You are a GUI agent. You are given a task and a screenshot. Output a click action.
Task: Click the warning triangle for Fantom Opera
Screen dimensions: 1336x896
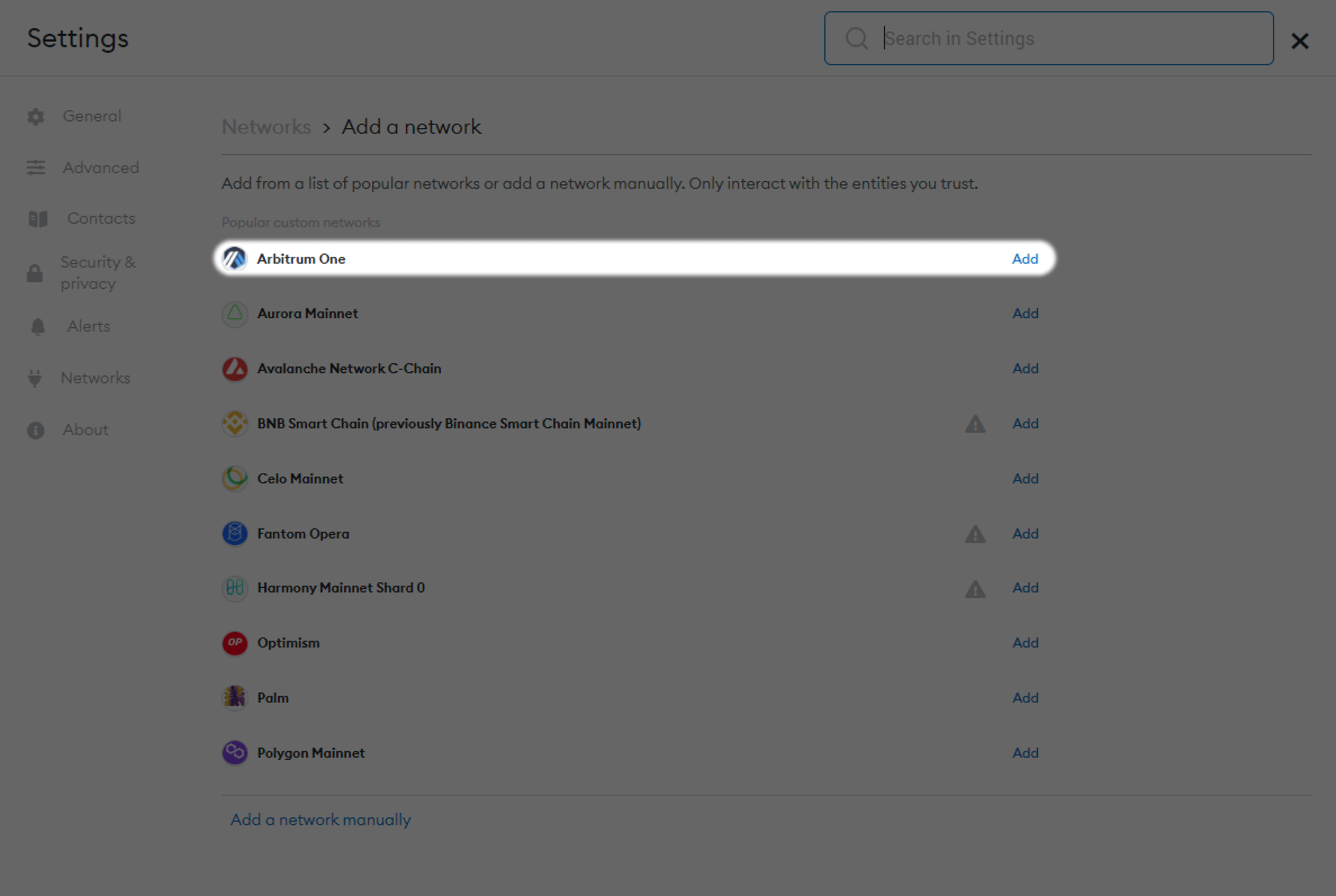(x=975, y=535)
